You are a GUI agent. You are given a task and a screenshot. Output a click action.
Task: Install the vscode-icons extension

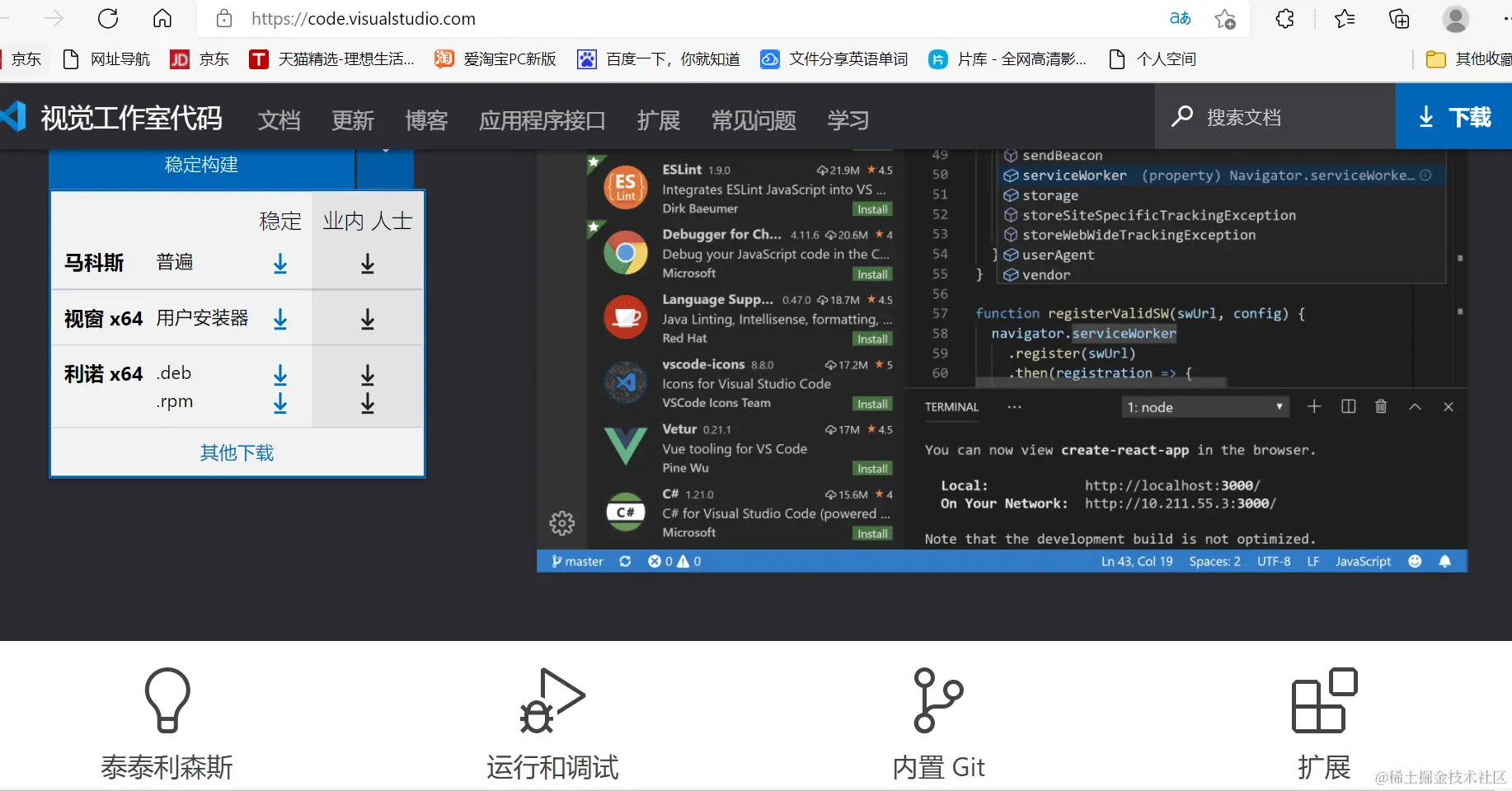click(872, 404)
